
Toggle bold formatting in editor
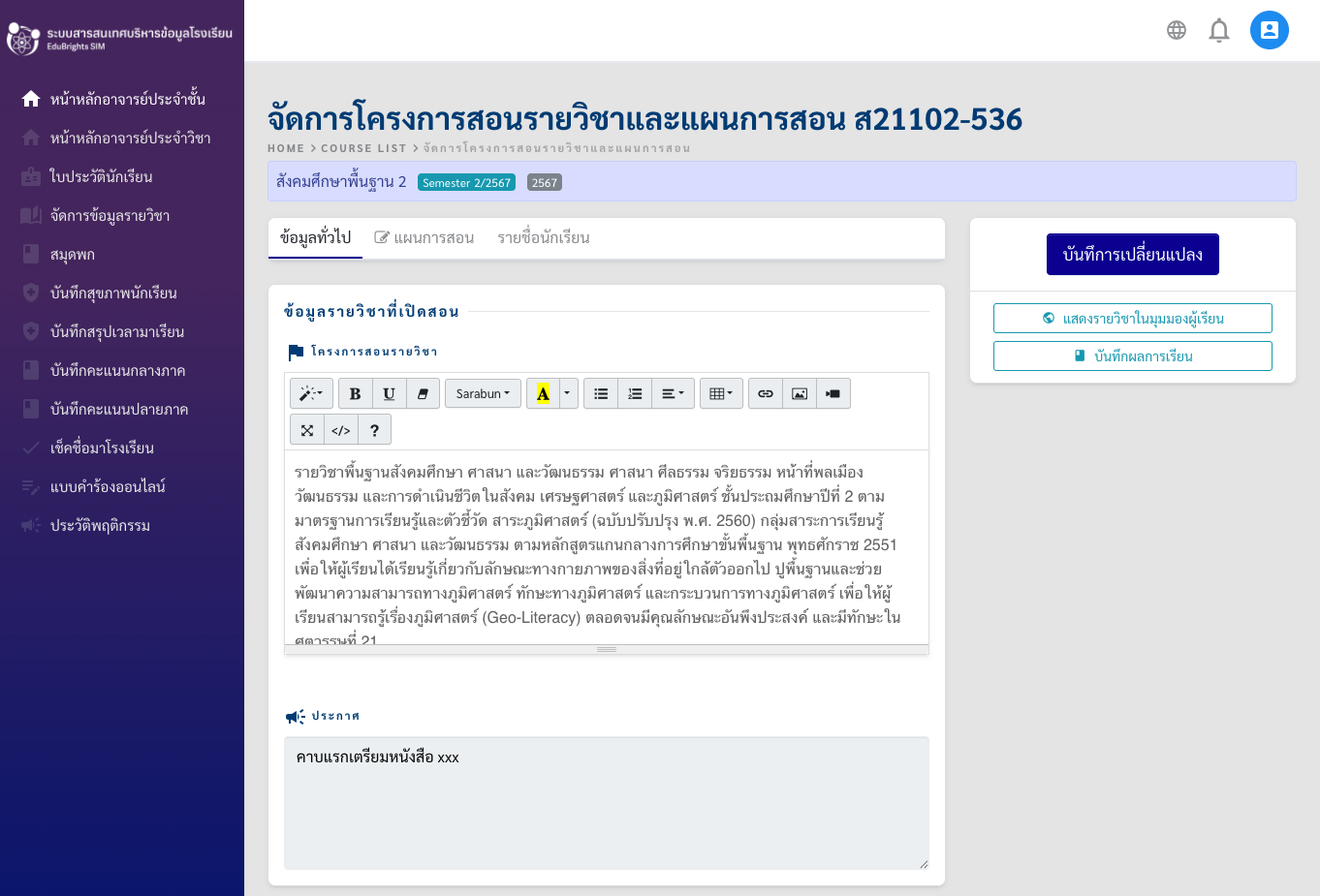coord(355,393)
